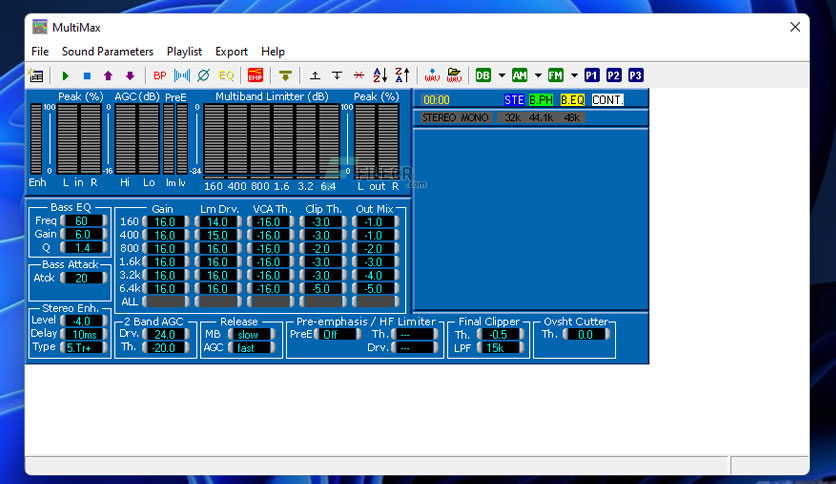This screenshot has height=484, width=836.
Task: Select the P3 preset button
Action: point(636,76)
